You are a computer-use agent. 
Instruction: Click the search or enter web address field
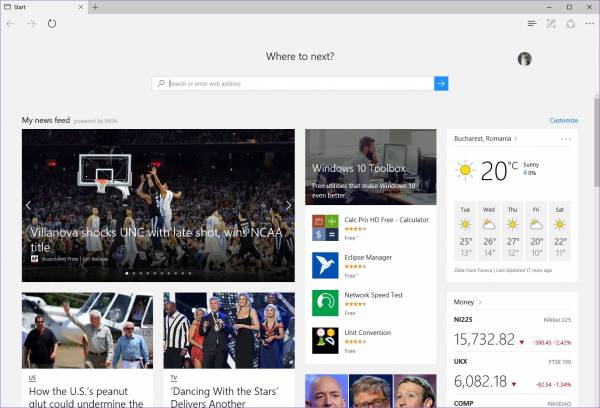pos(293,83)
